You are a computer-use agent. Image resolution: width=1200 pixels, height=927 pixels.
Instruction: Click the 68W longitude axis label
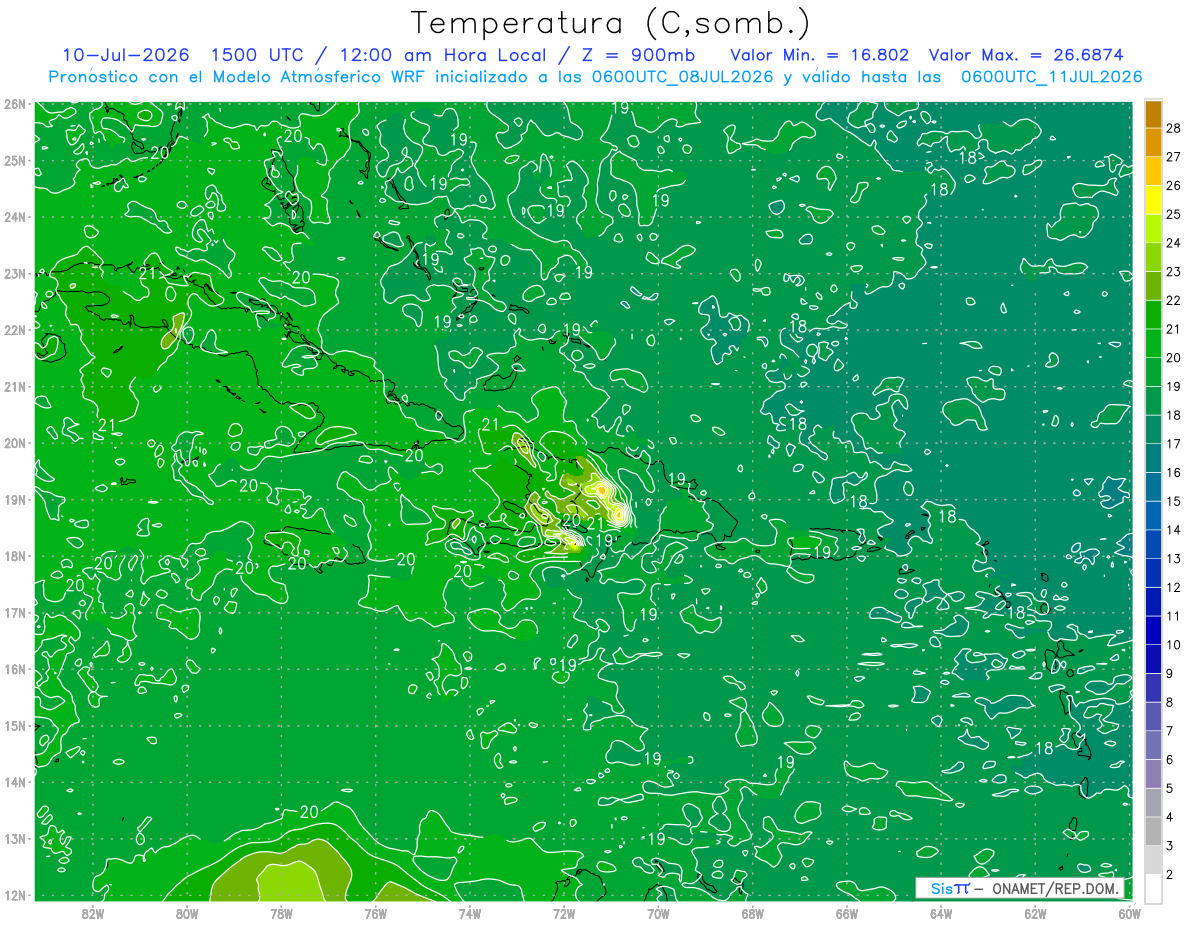[x=752, y=914]
